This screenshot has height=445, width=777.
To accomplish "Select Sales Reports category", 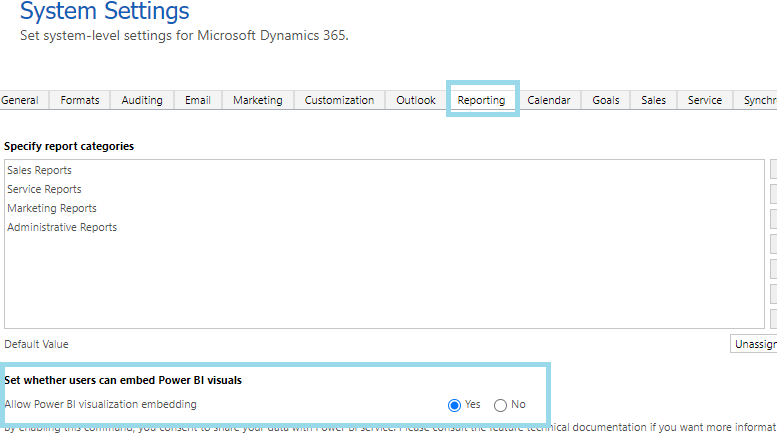I will coord(39,170).
